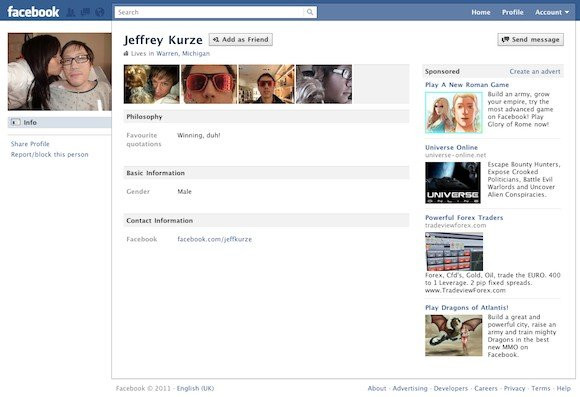Open the red sunglasses photo thumbnail
580x397 pixels.
click(x=209, y=84)
